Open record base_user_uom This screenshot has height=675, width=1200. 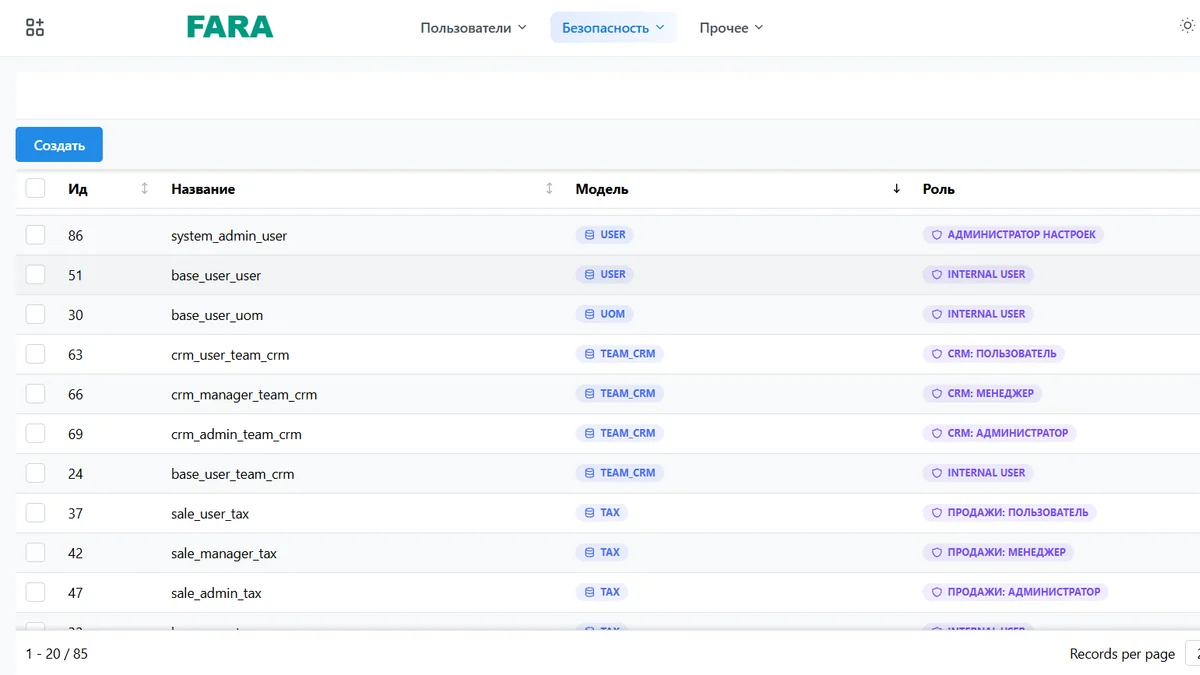[217, 315]
